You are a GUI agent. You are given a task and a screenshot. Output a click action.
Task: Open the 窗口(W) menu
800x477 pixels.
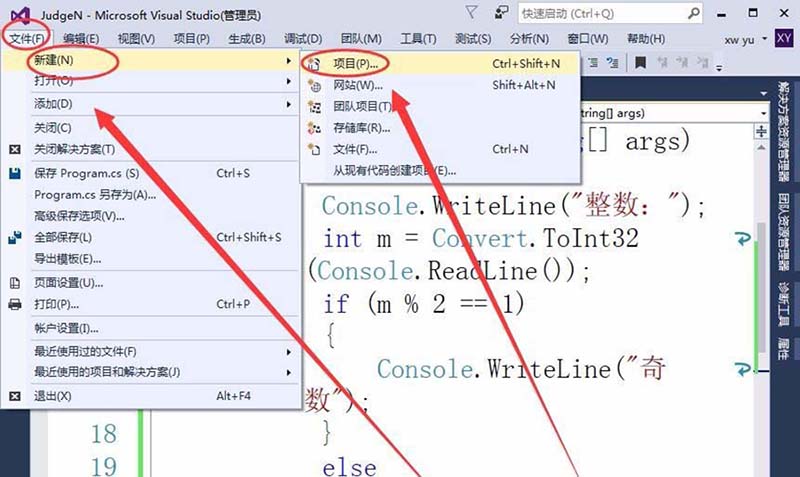point(588,39)
